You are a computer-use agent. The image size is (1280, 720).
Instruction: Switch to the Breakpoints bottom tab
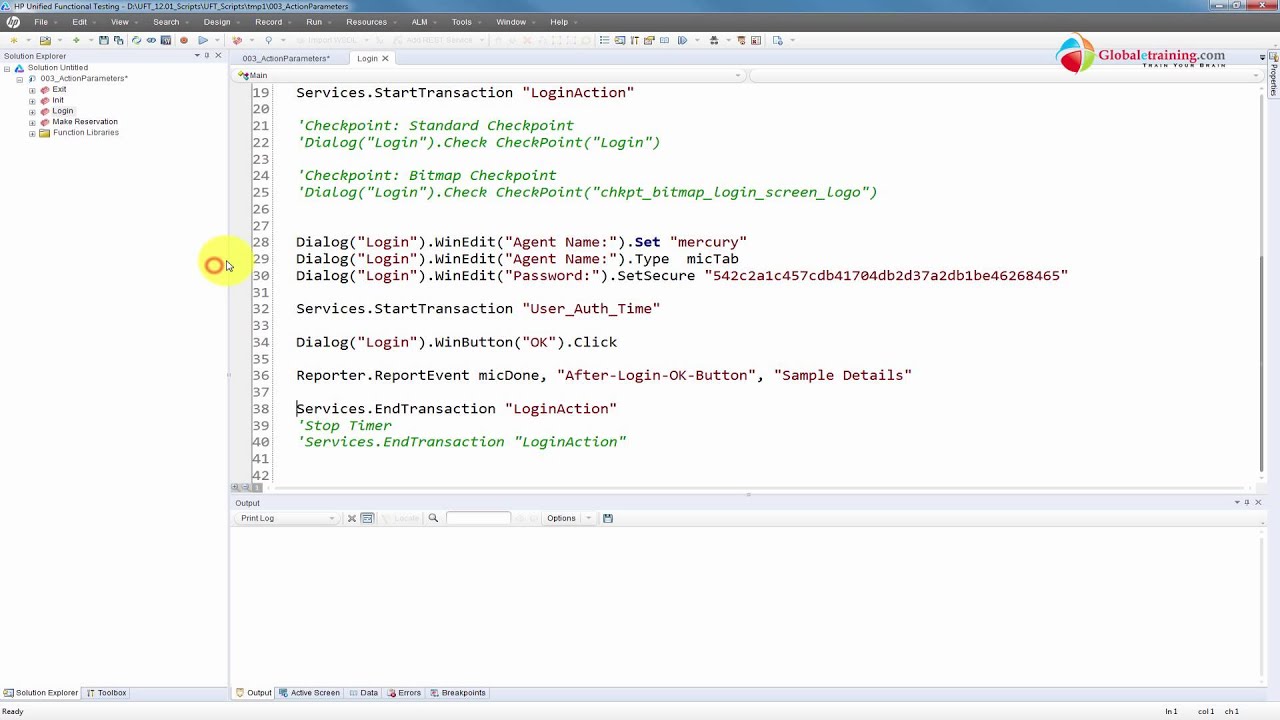458,693
